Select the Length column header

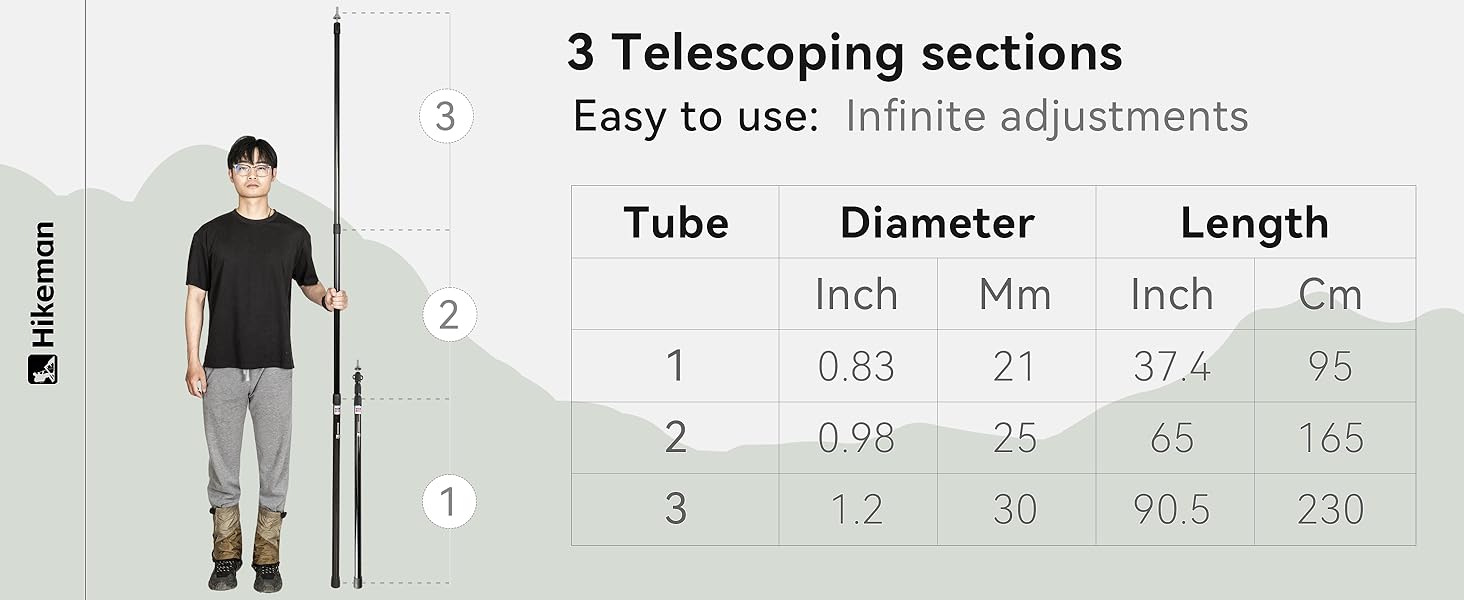[x=1254, y=222]
